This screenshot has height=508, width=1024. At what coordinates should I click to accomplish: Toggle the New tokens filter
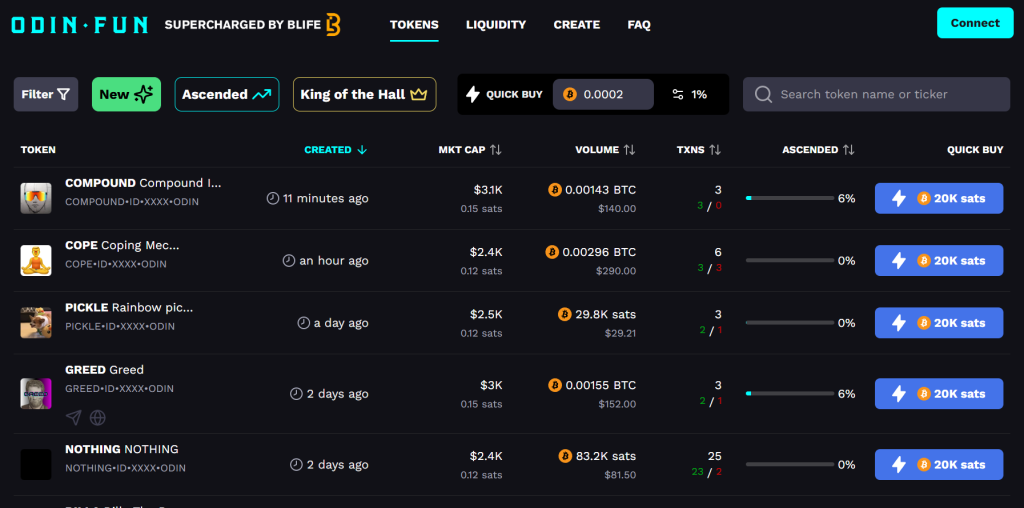pos(126,95)
